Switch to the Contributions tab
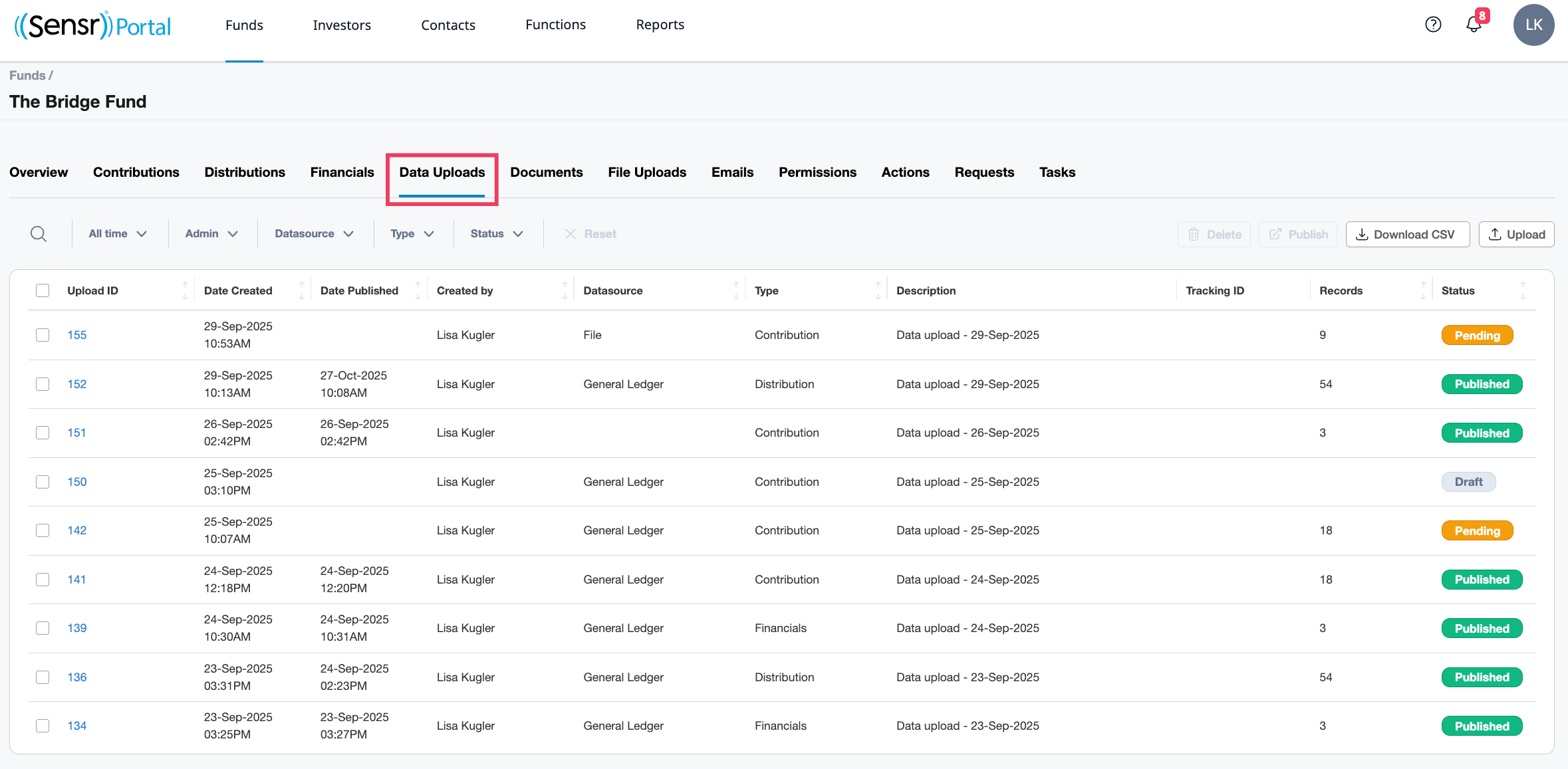This screenshot has height=769, width=1568. 136,172
